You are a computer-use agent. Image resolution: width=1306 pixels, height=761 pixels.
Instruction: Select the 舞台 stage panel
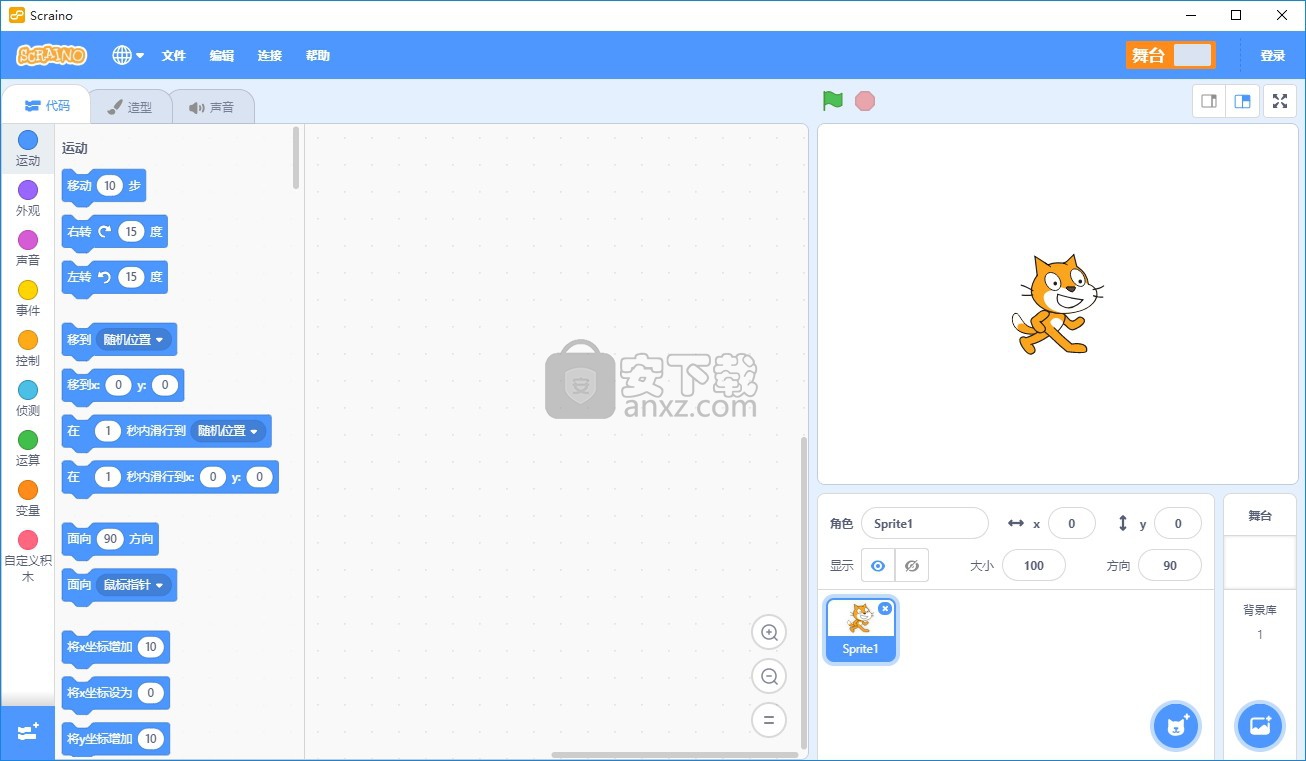pyautogui.click(x=1260, y=516)
